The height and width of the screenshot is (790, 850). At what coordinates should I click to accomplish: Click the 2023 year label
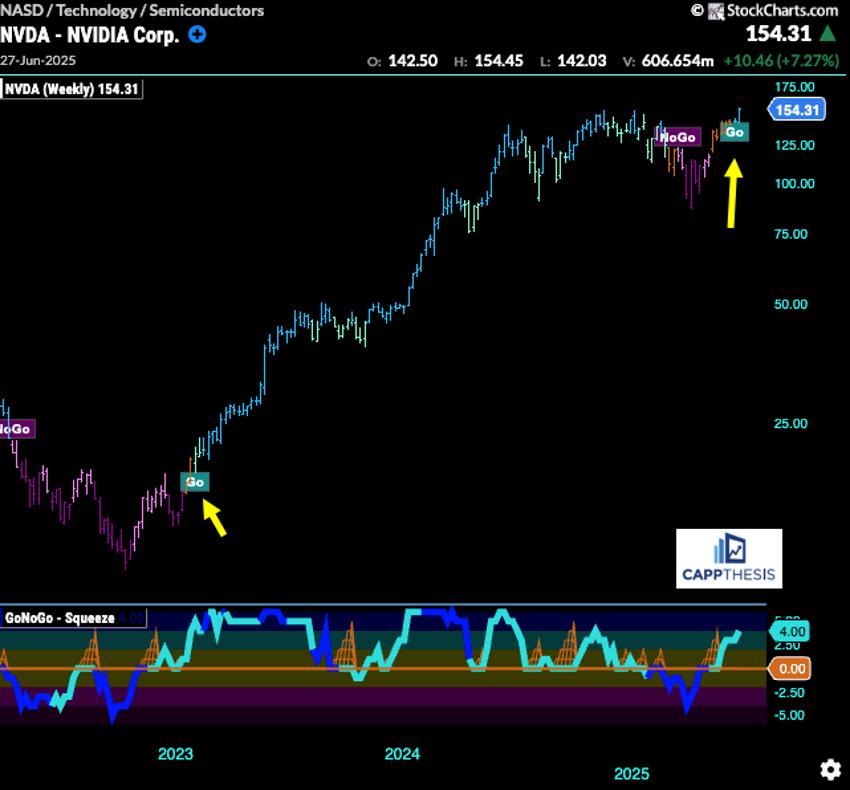[175, 754]
